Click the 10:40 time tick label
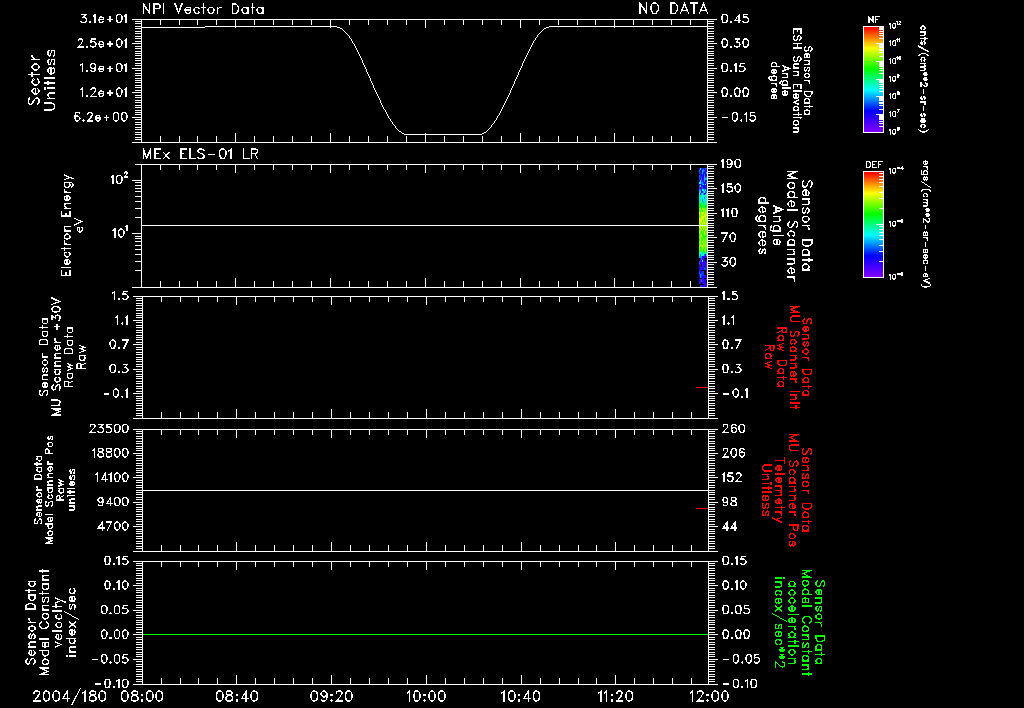The image size is (1024, 708). click(520, 696)
